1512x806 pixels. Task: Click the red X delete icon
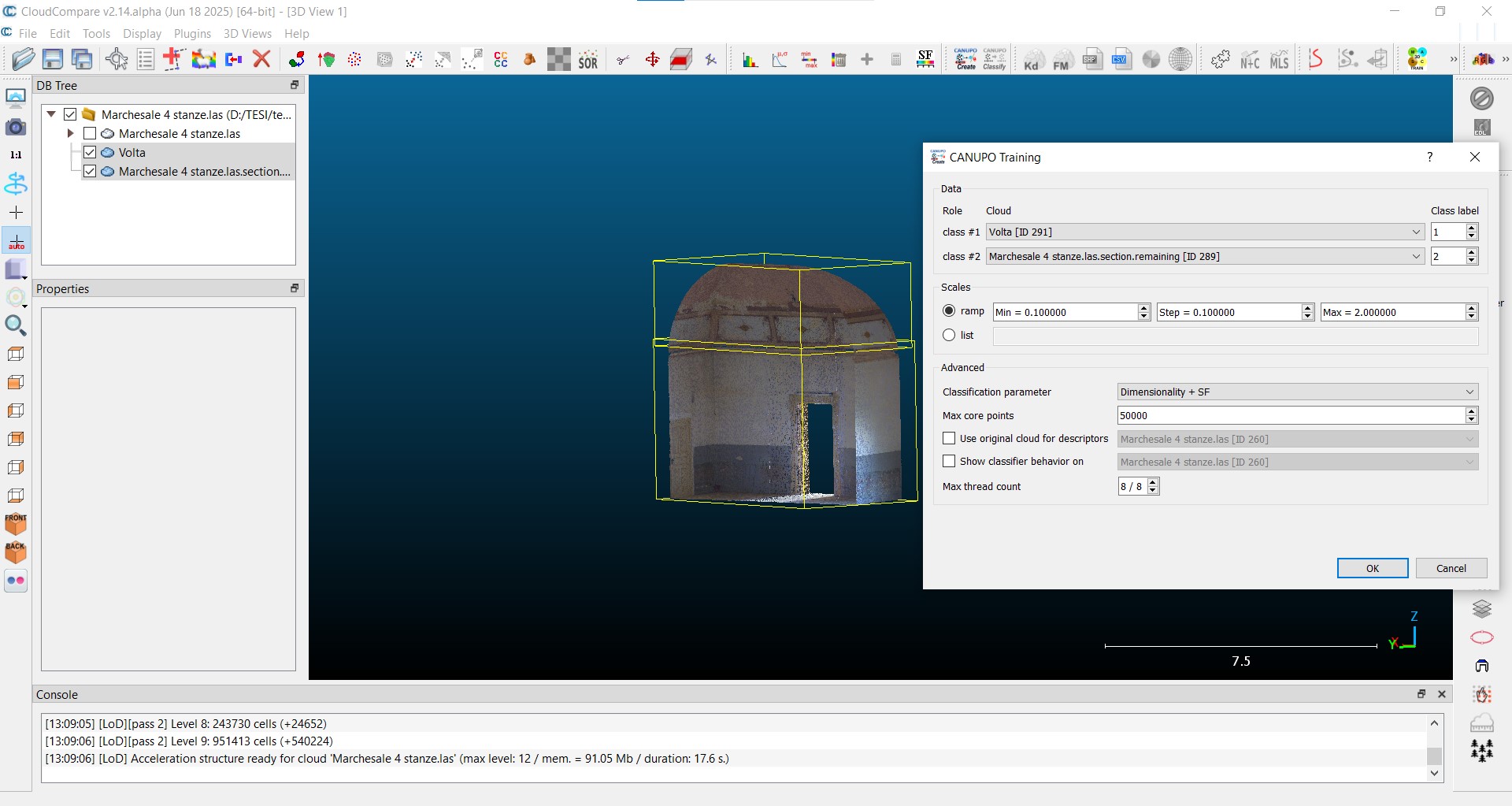(262, 59)
